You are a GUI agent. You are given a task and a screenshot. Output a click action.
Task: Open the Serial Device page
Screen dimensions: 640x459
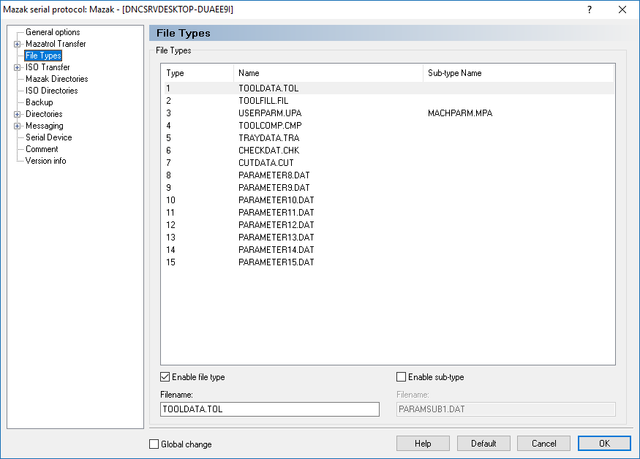pyautogui.click(x=49, y=137)
